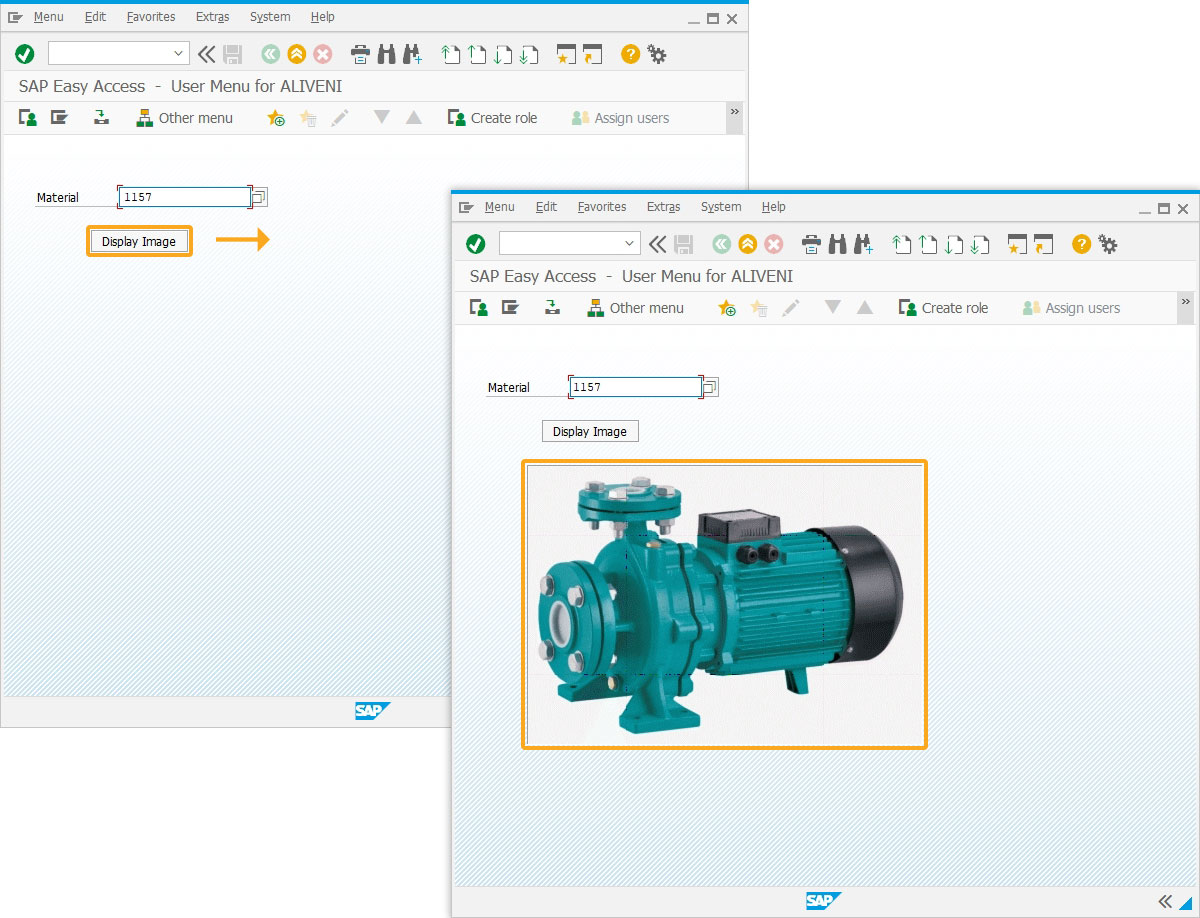Screen dimensions: 1200x918
Task: Collapse command field arrows in front window
Action: 657,244
